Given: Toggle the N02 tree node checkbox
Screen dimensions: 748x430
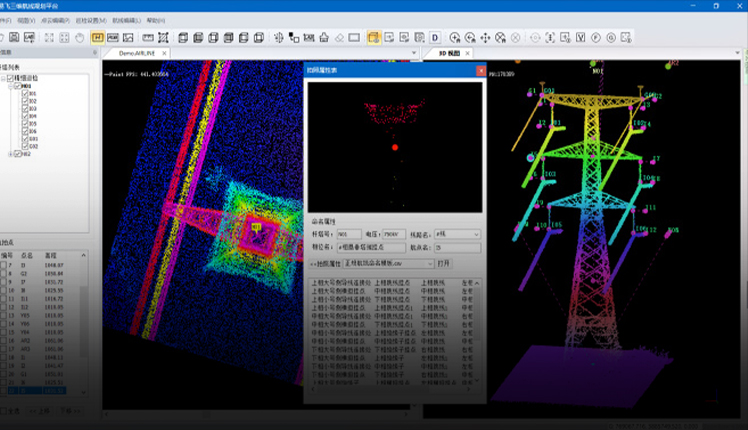Looking at the screenshot, I should (x=18, y=154).
